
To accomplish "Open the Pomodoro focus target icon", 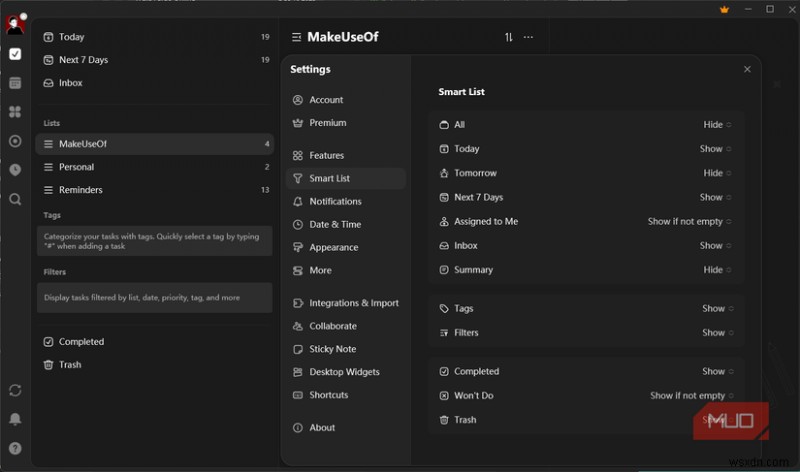I will coord(15,141).
